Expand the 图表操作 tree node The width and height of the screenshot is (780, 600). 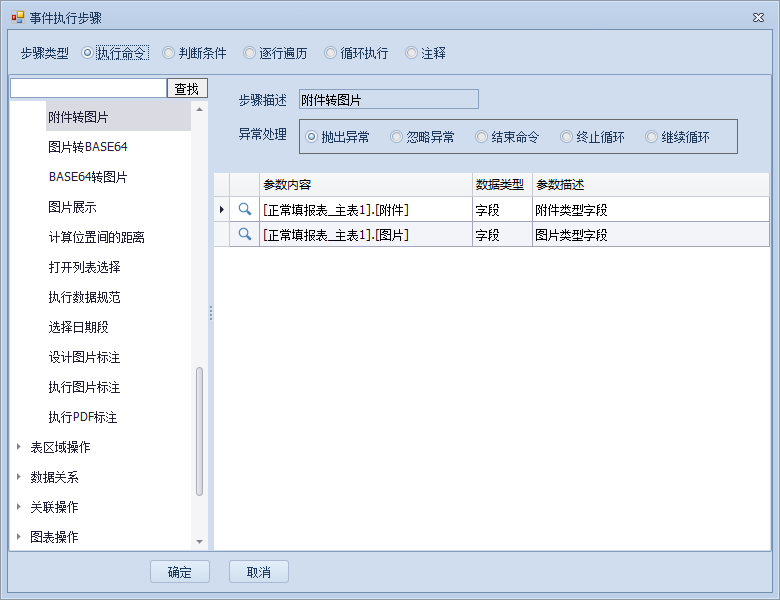19,537
